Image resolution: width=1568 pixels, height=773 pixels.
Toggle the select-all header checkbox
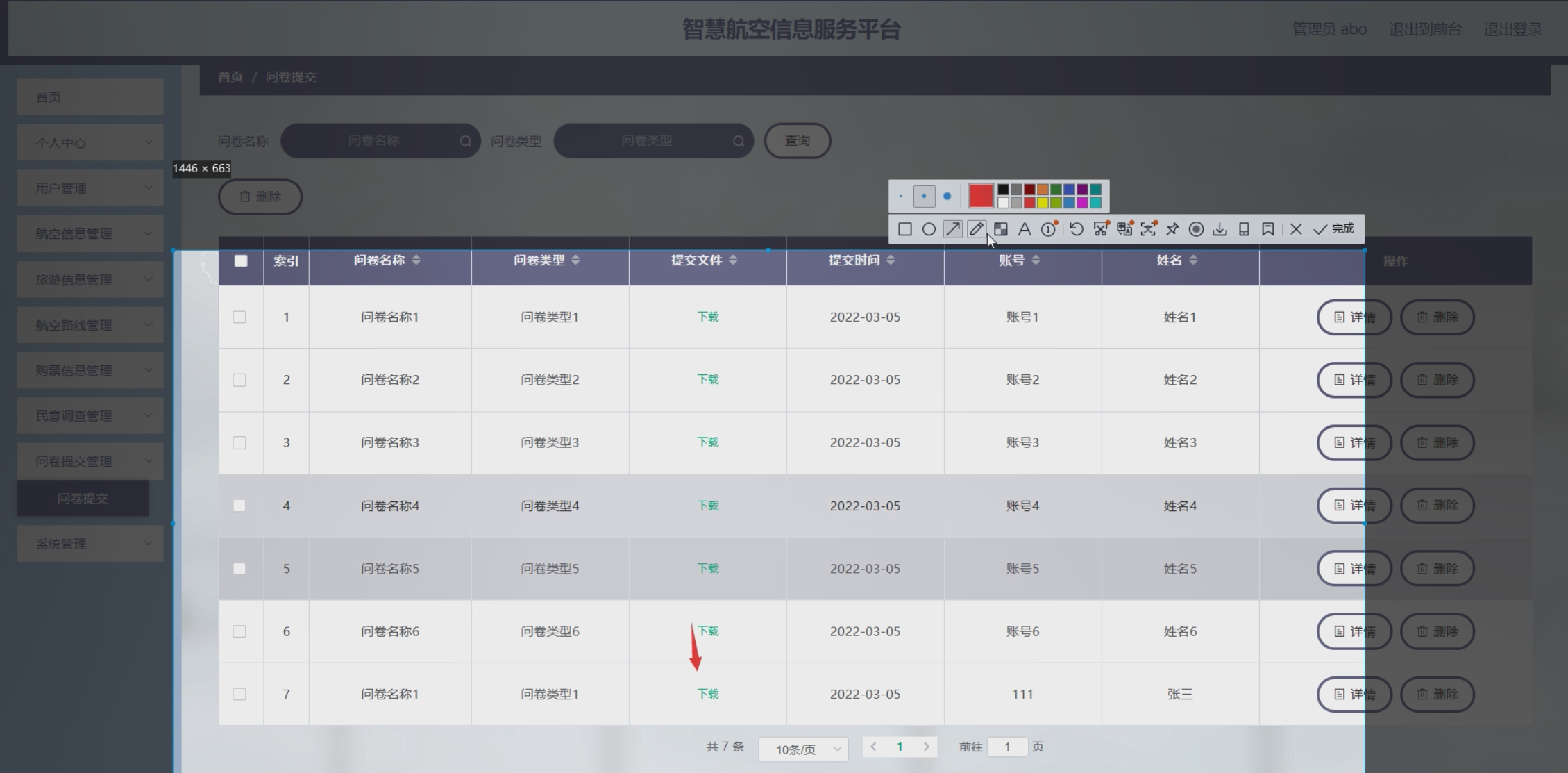(x=241, y=261)
